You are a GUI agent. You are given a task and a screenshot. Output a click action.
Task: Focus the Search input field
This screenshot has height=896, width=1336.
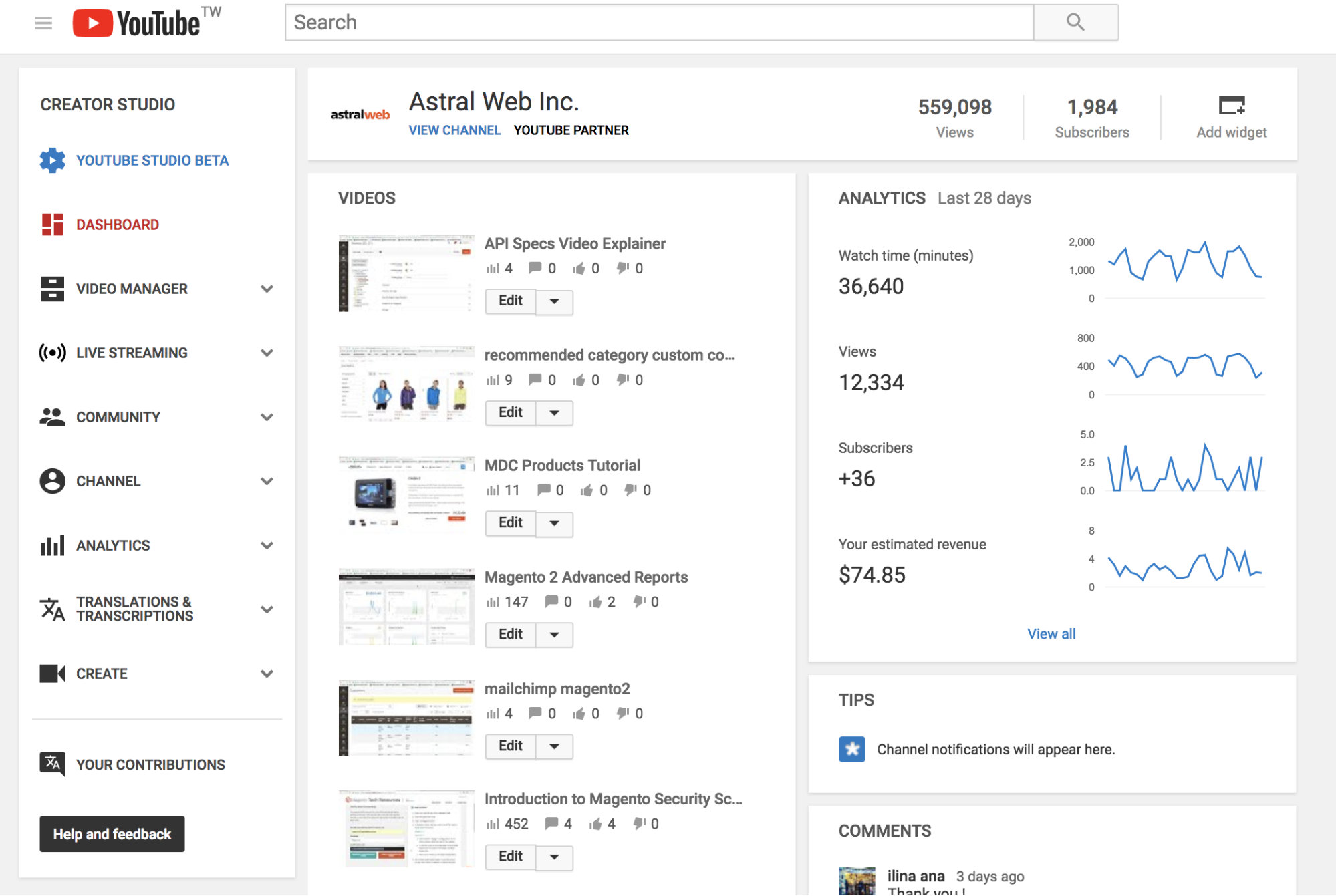[659, 23]
